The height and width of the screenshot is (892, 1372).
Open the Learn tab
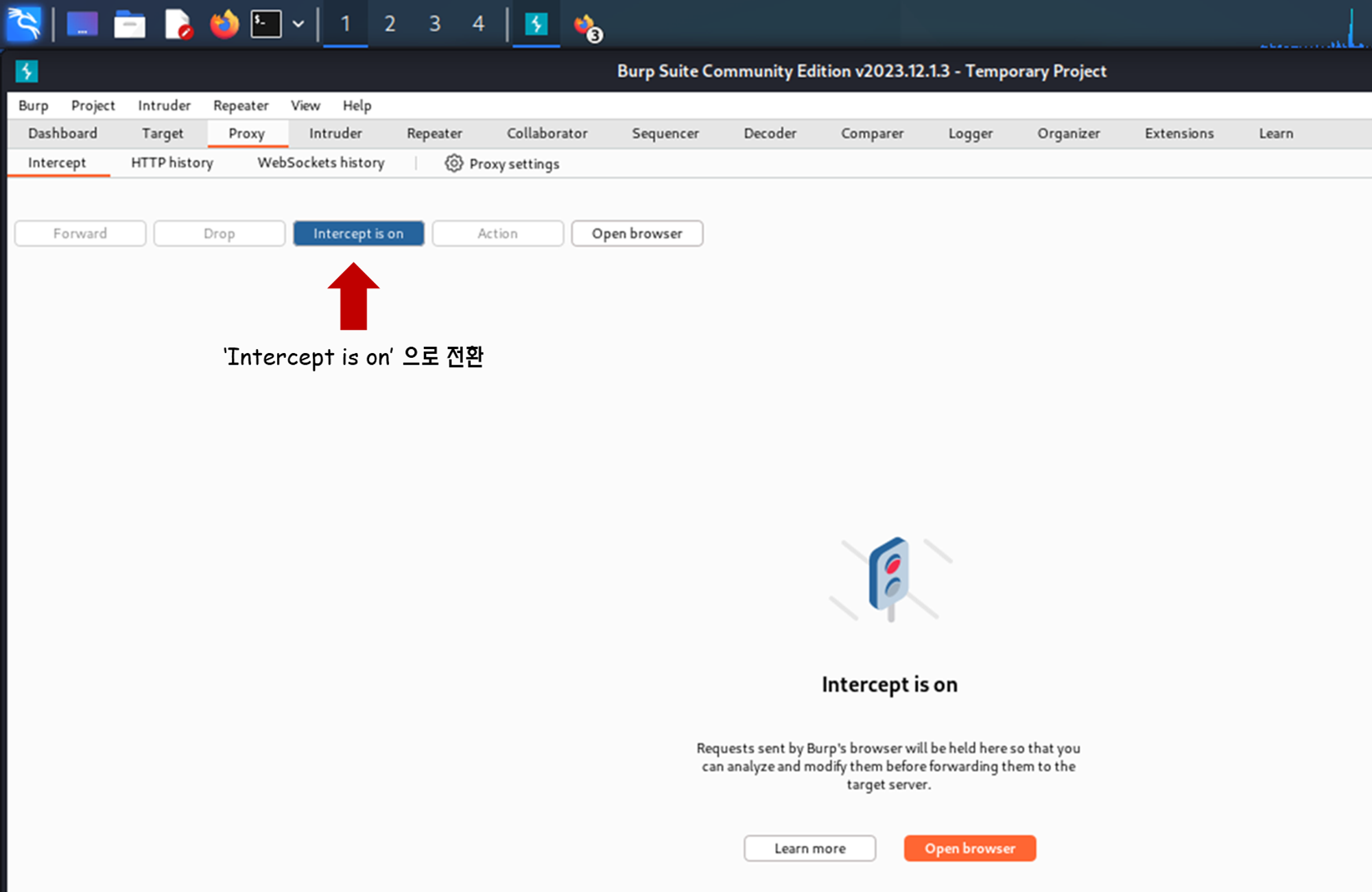coord(1276,134)
